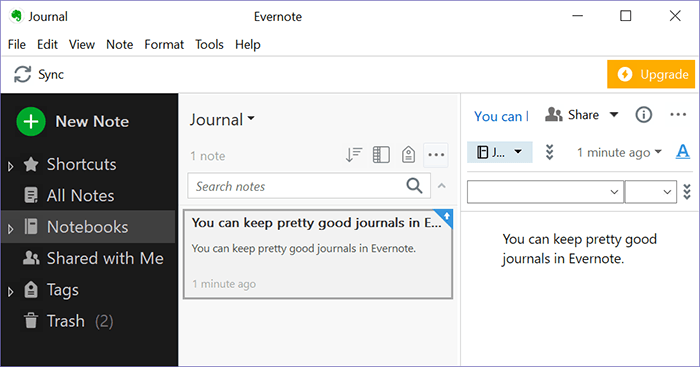
Task: Open the 1 minute ago date dropdown
Action: click(619, 152)
